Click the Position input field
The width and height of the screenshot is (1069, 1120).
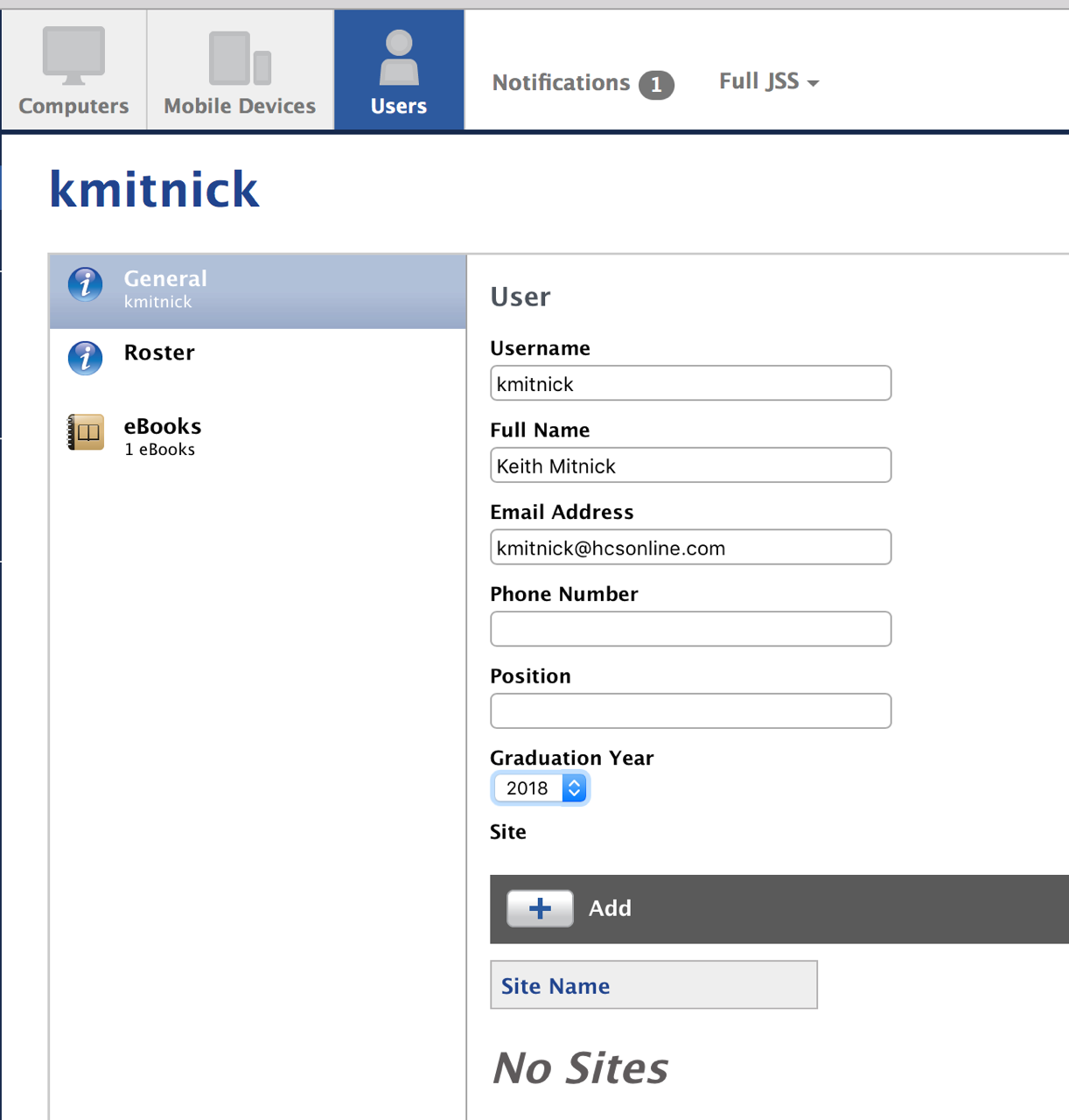[x=690, y=711]
